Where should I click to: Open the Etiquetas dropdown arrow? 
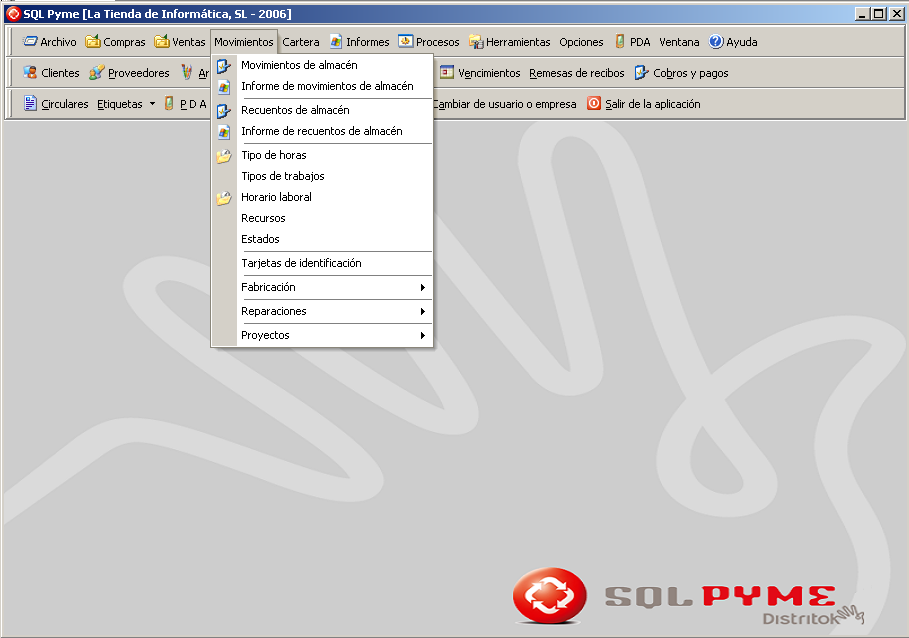click(x=152, y=104)
